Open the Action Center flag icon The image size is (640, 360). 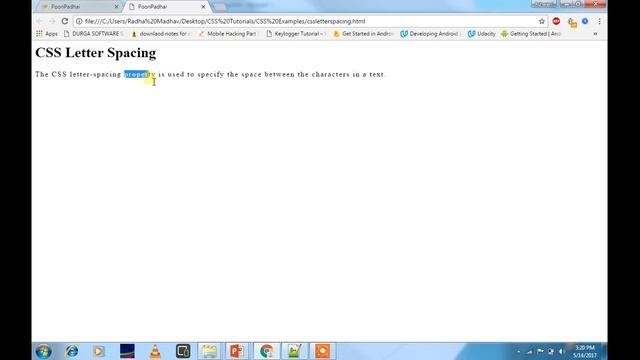[x=540, y=351]
